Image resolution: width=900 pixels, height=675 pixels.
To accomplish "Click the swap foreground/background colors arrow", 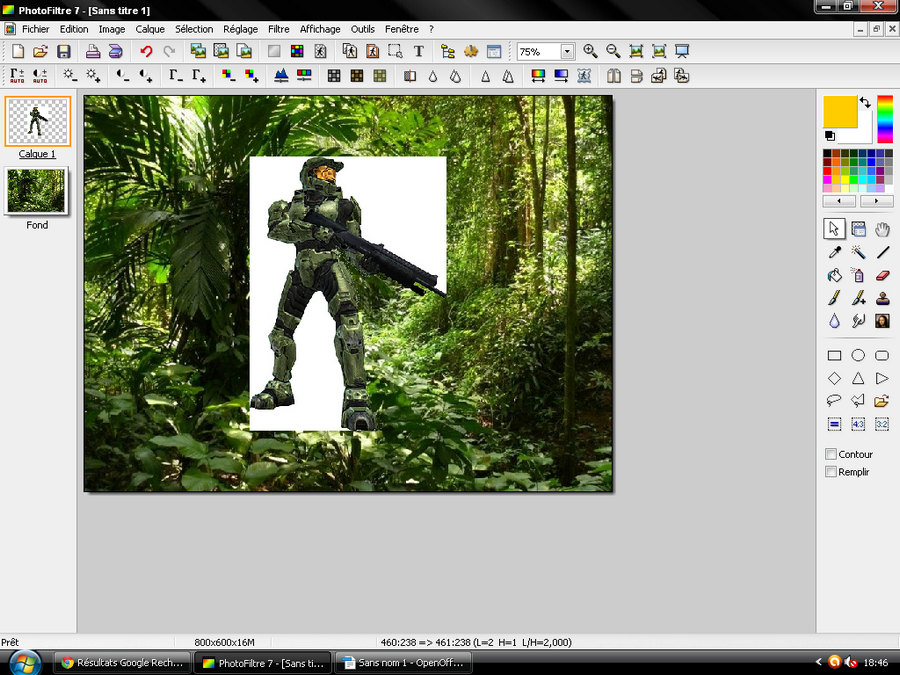I will click(x=866, y=103).
